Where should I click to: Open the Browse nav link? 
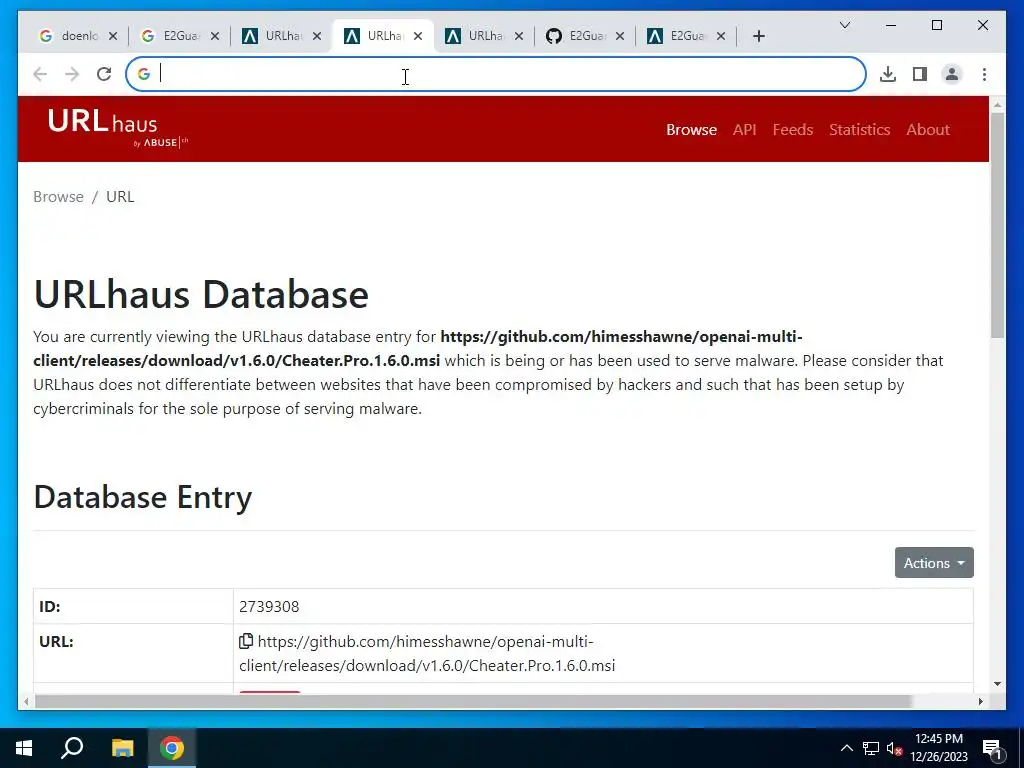tap(691, 129)
